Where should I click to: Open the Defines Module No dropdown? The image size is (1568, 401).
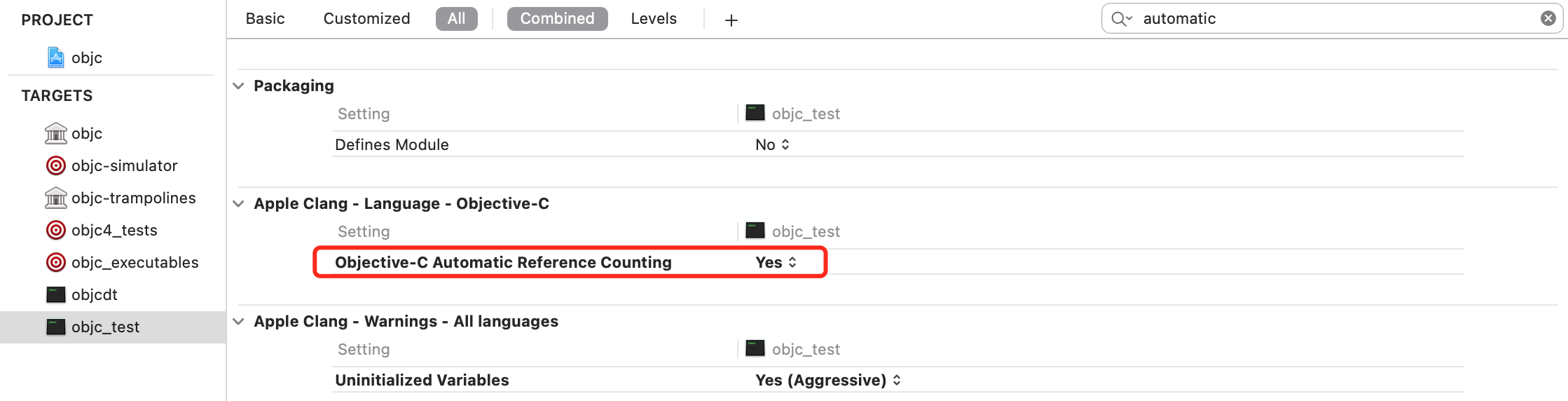pos(773,144)
